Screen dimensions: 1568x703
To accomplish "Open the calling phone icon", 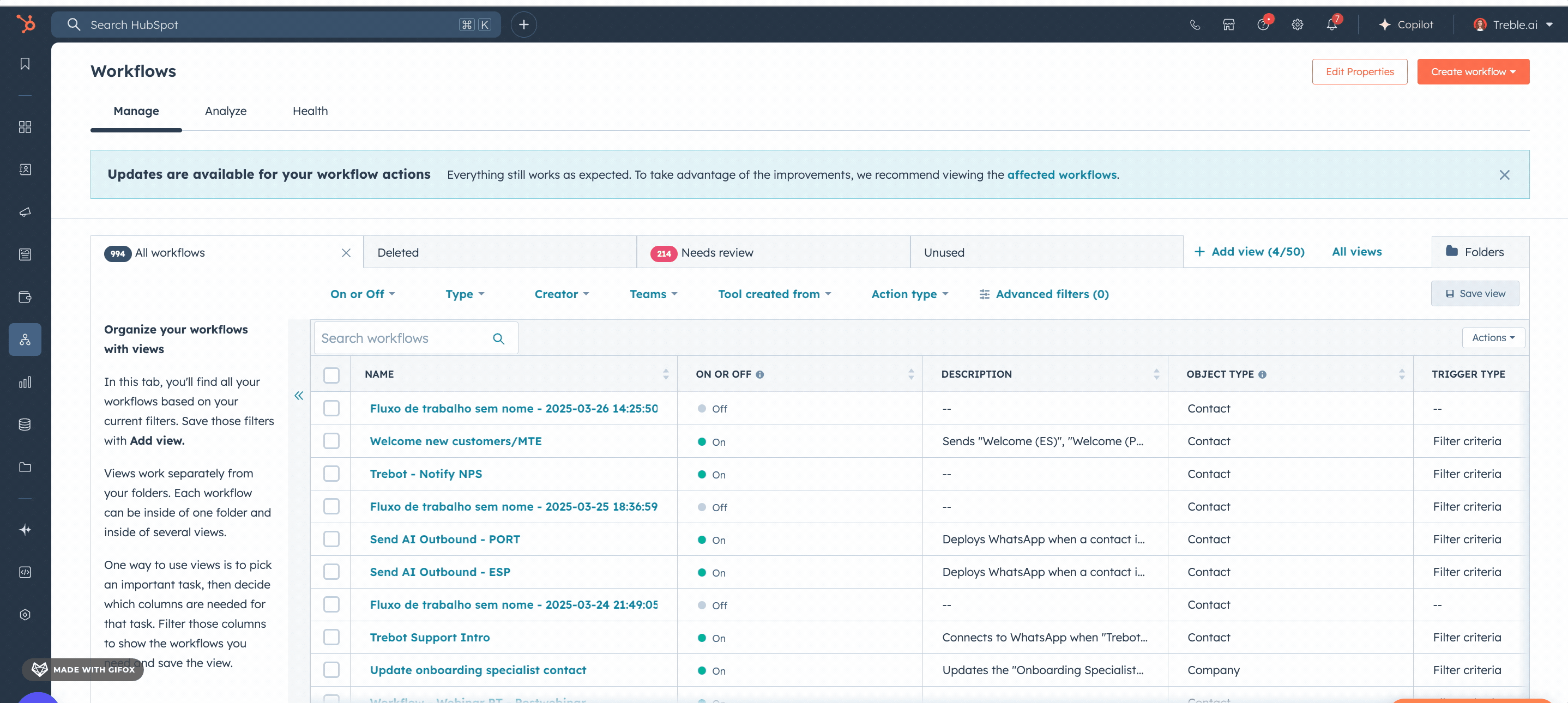I will pyautogui.click(x=1195, y=25).
